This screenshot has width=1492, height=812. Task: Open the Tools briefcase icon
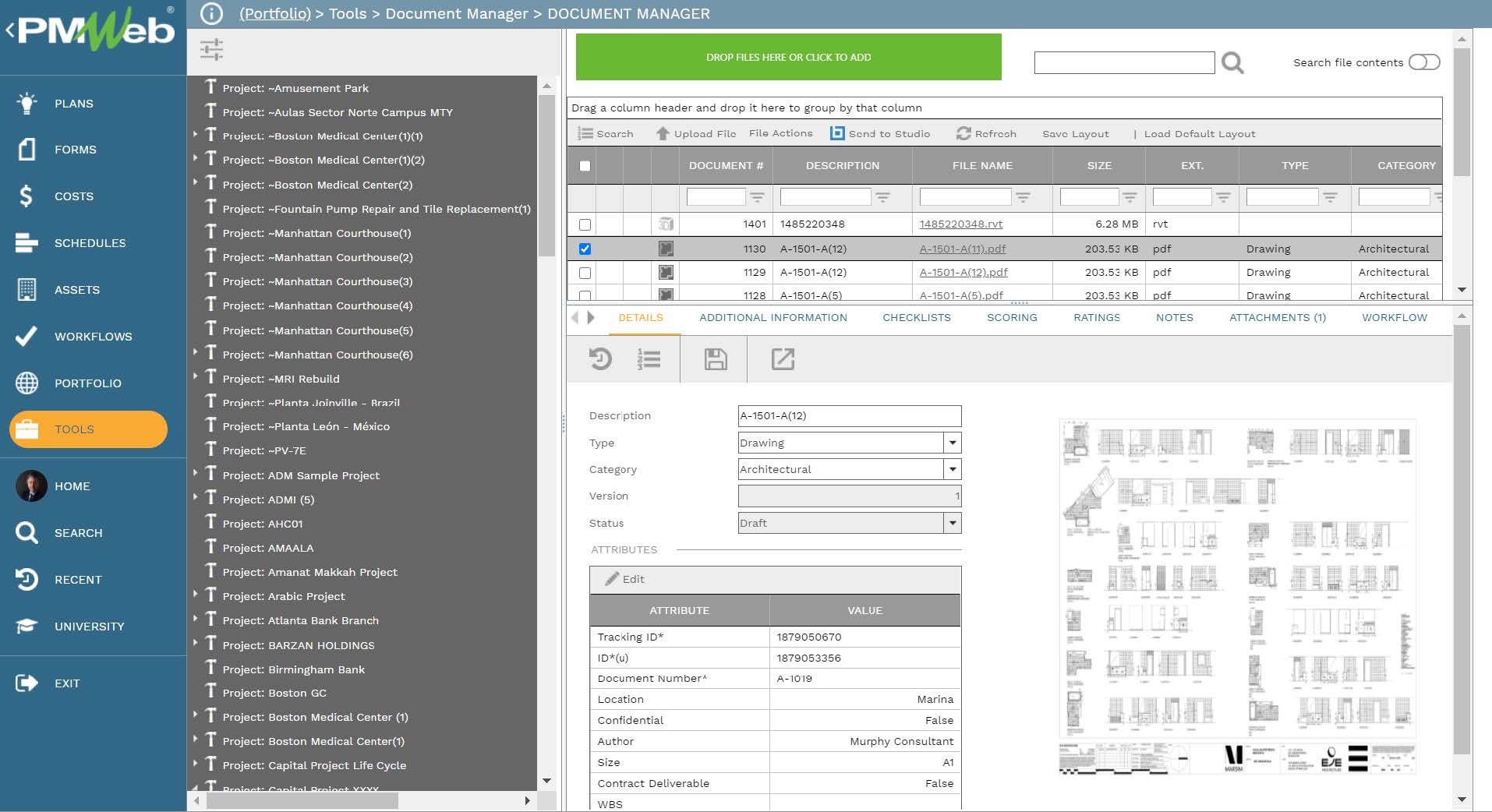(27, 429)
